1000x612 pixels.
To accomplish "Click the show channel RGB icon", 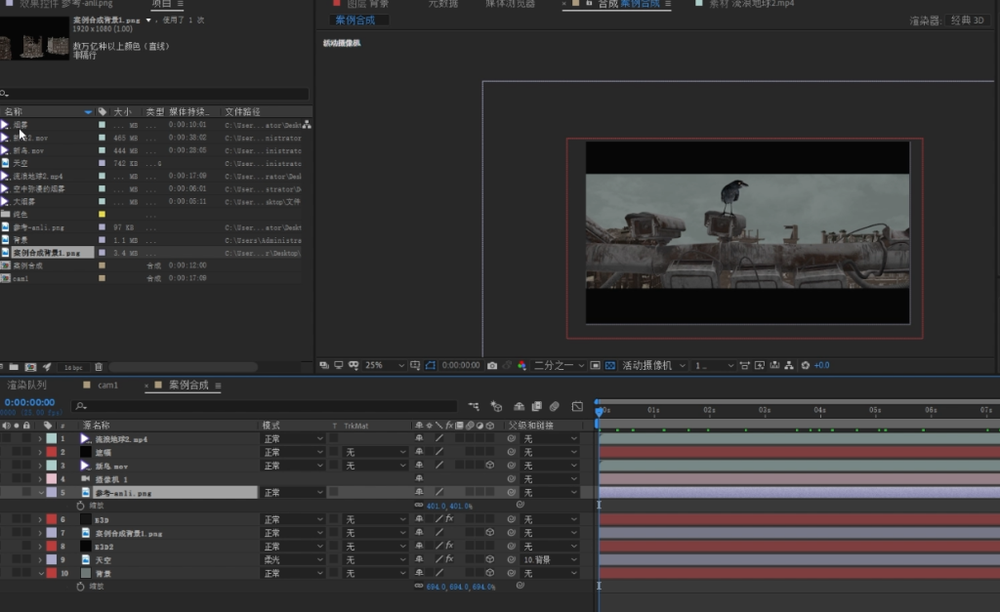I will coord(521,366).
